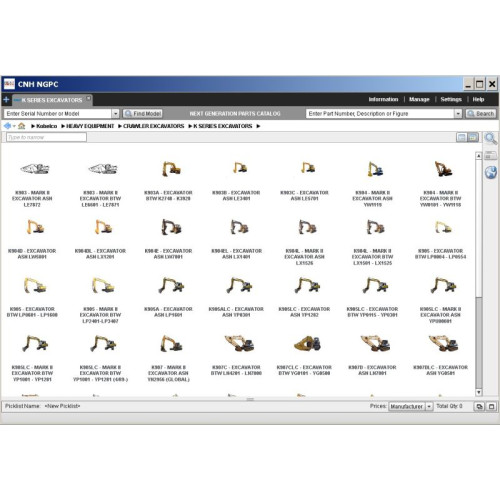Open the K903C excavator thumbnail
Viewport: 500px width, 500px height.
coord(308,168)
